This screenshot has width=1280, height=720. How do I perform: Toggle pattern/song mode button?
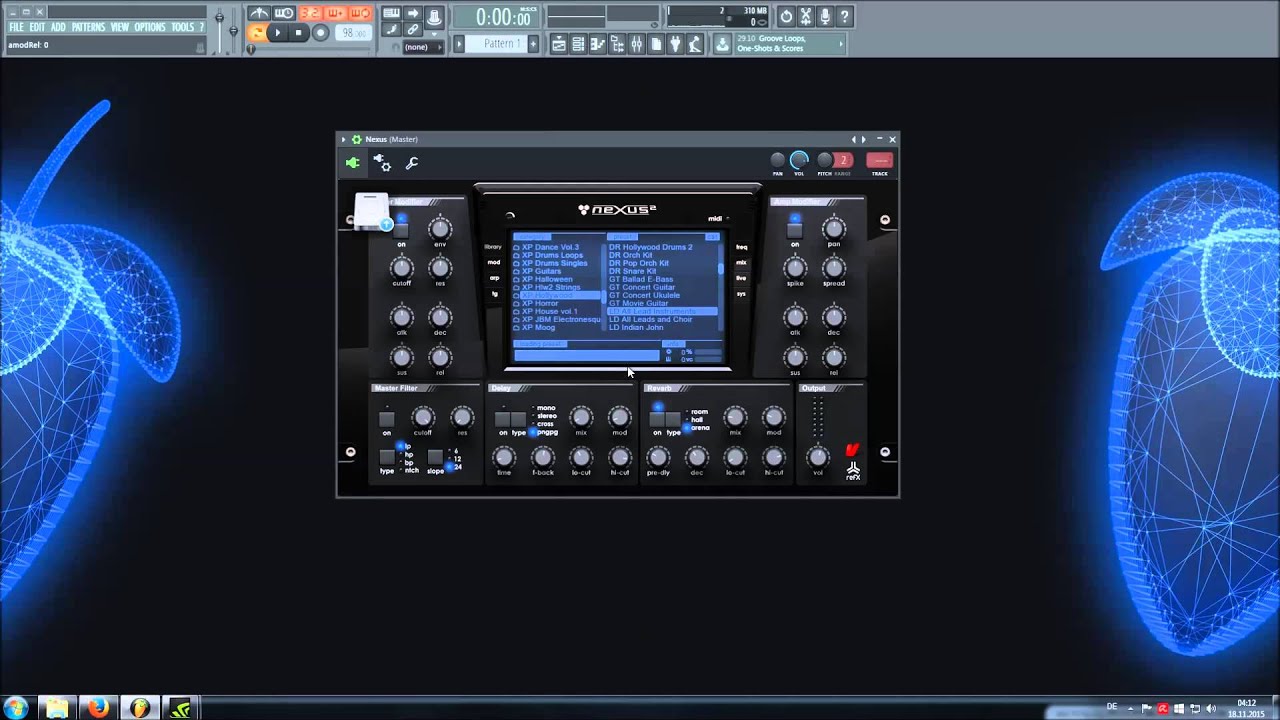pos(257,33)
